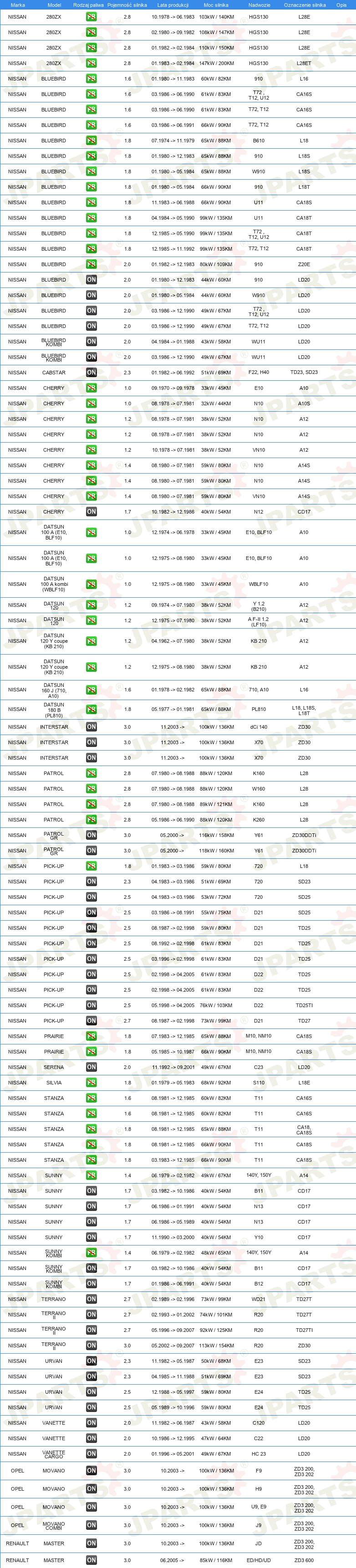
Task: Click diesel ON icon in Vanette C22 row
Action: [91, 1438]
